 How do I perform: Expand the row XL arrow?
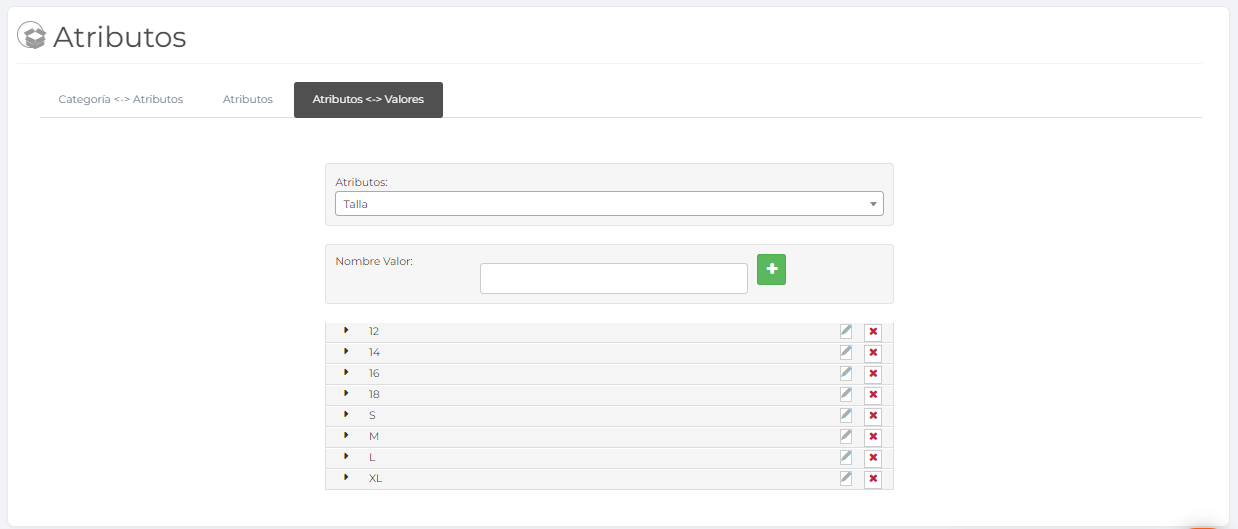[346, 477]
